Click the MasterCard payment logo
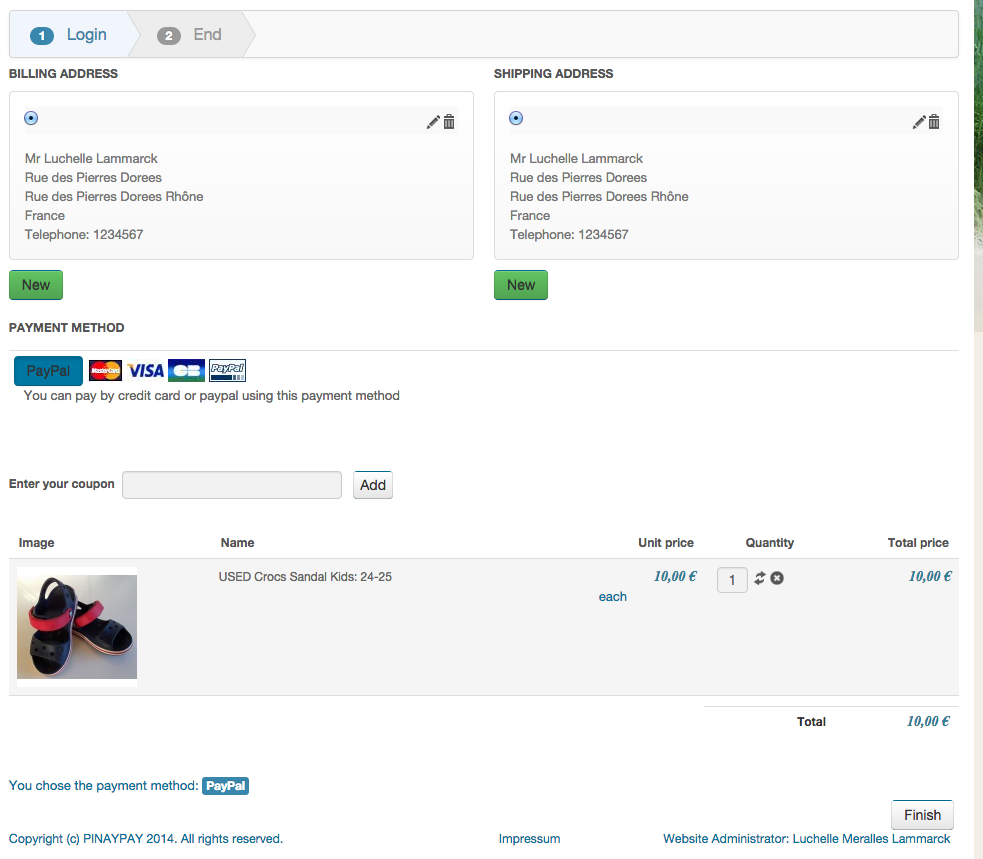Viewport: 983px width, 859px height. click(x=105, y=371)
